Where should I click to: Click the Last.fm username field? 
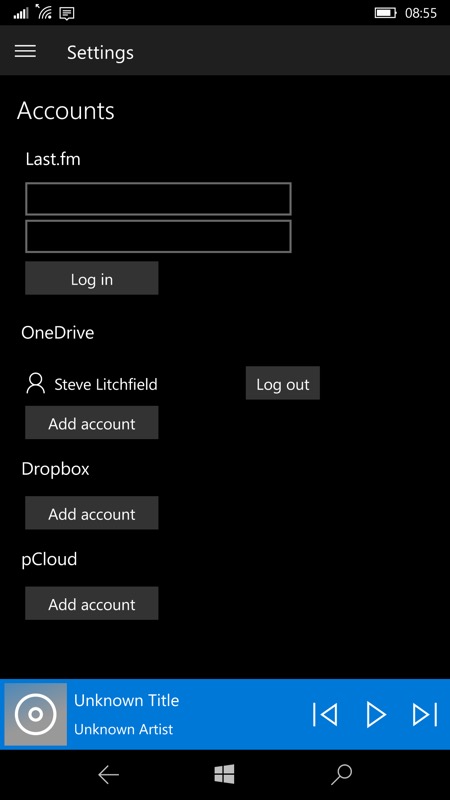pos(158,198)
